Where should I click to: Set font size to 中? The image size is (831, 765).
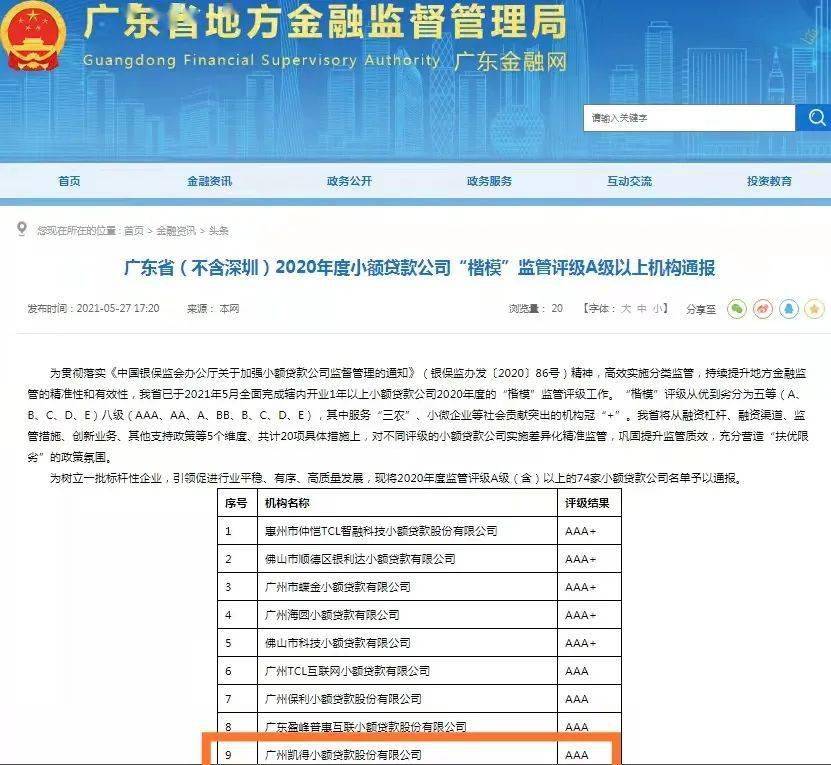tap(642, 309)
